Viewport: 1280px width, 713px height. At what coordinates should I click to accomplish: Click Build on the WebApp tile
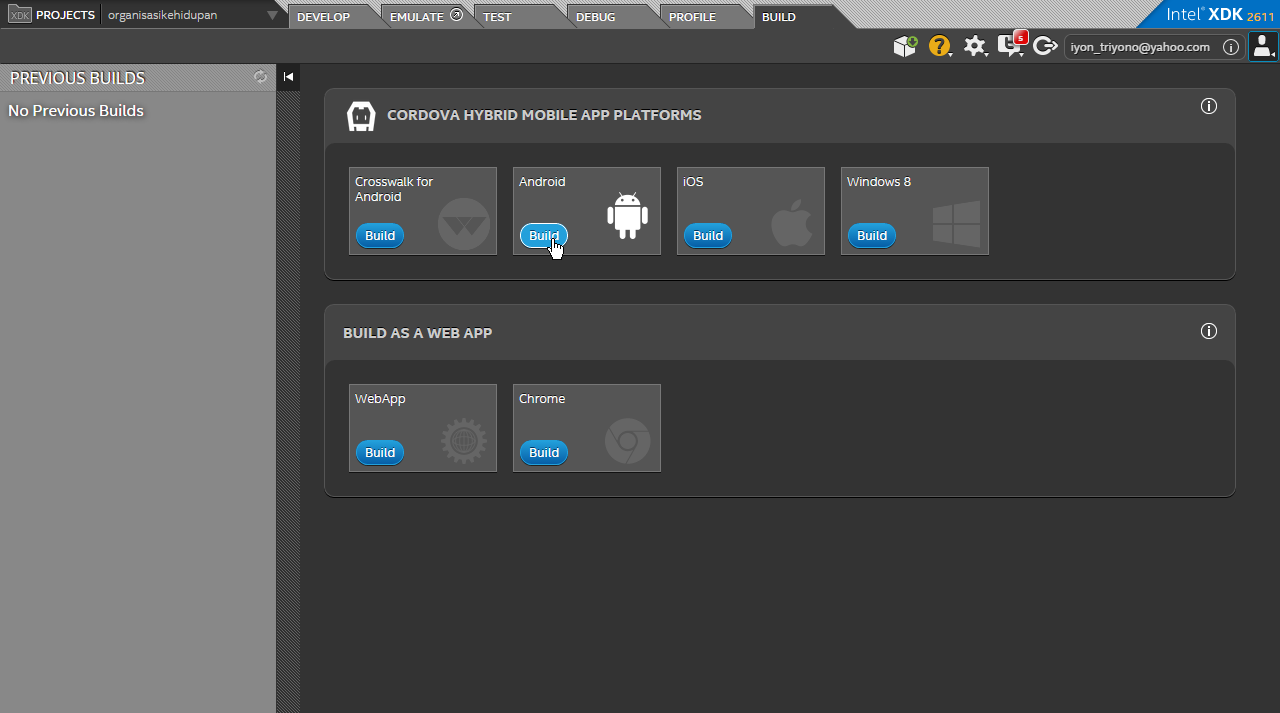point(380,453)
